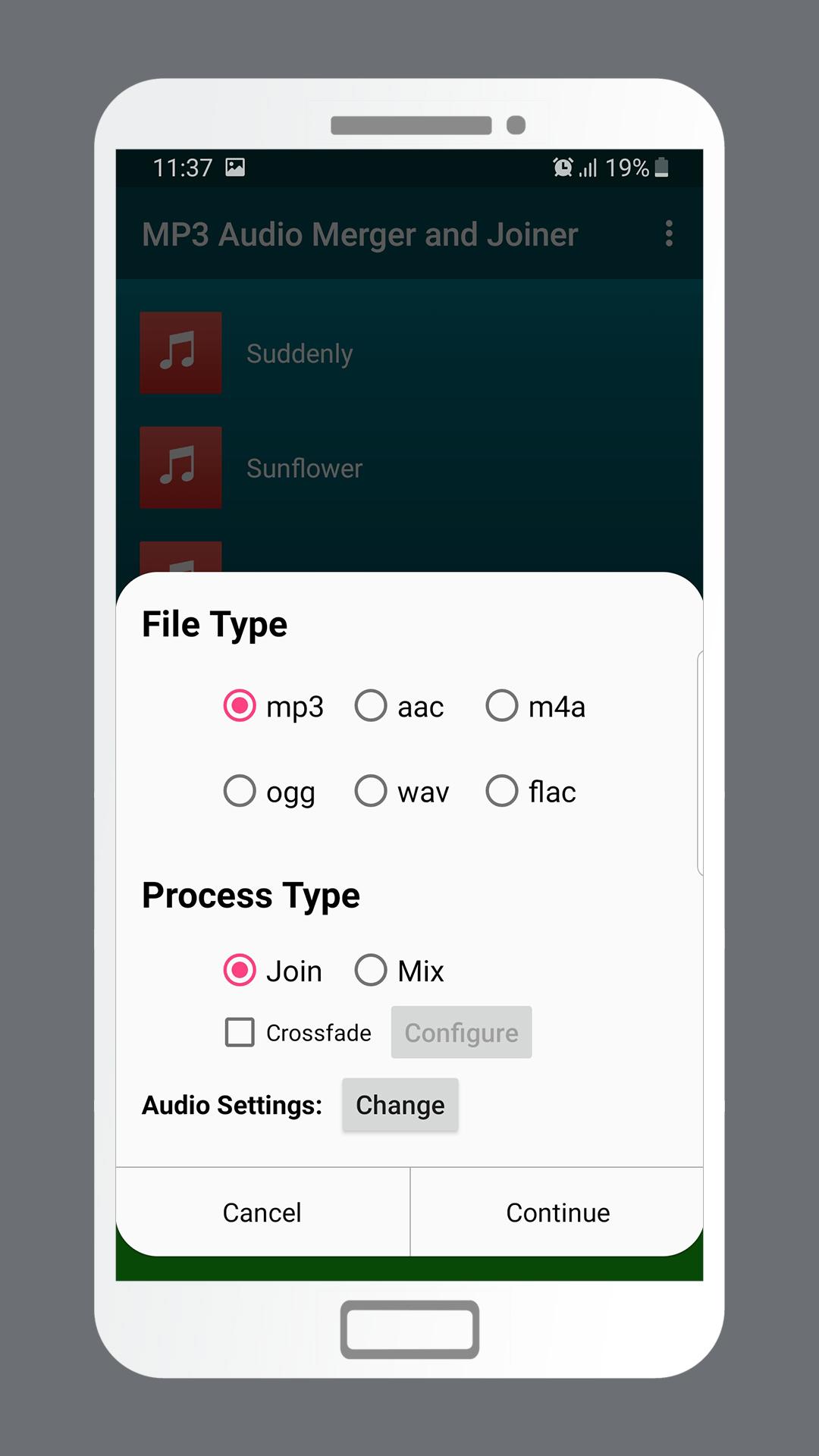
Task: Select the aac output format
Action: coord(371,705)
